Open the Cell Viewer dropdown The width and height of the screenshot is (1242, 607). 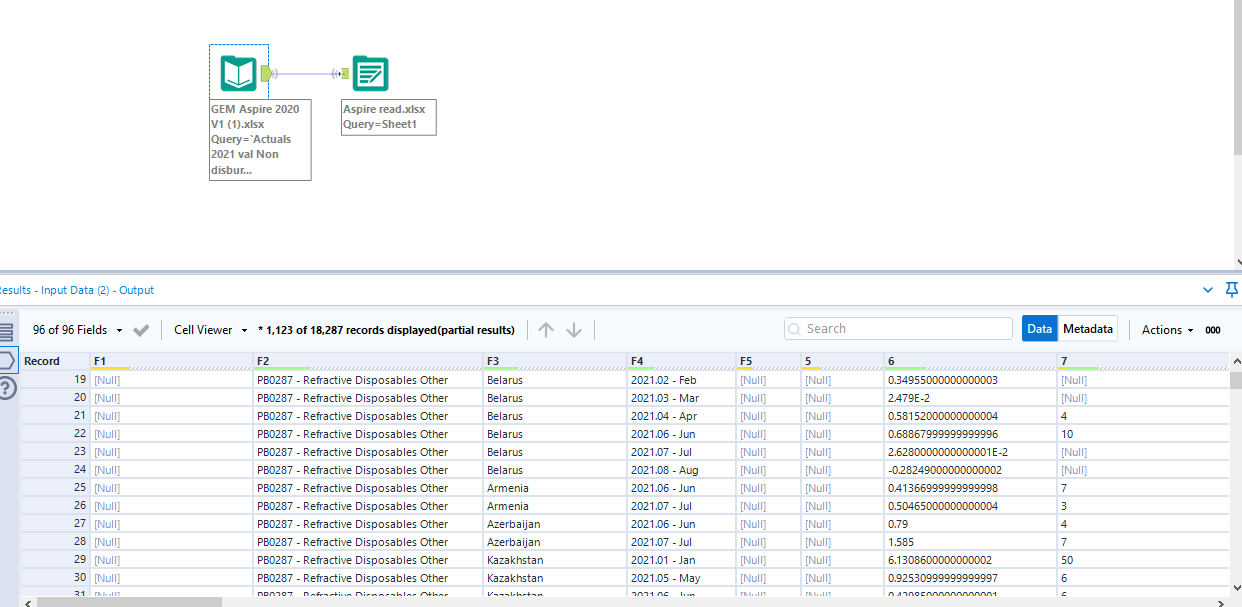[211, 330]
